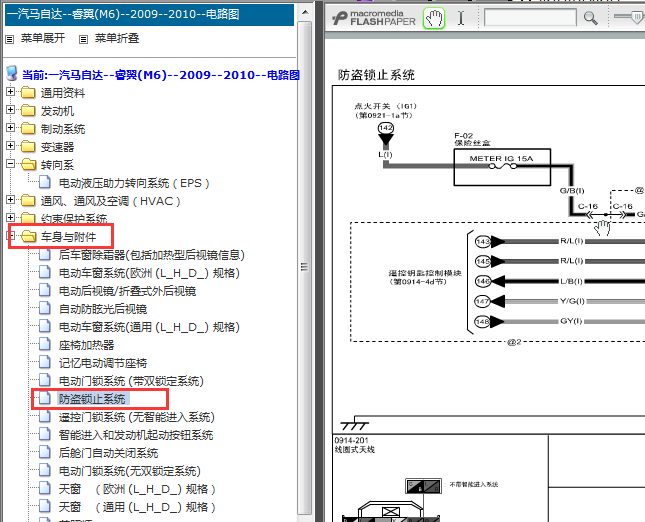Click the 菜单折叠 list icon
Viewport: 645px width, 522px height.
(x=84, y=39)
